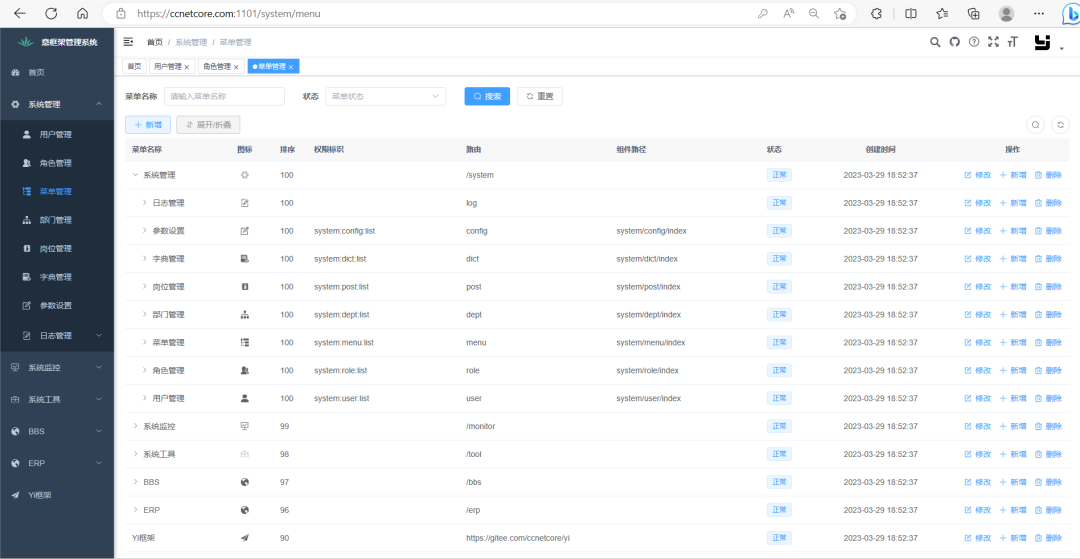
Task: Open the GitHub icon in header
Action: (954, 42)
